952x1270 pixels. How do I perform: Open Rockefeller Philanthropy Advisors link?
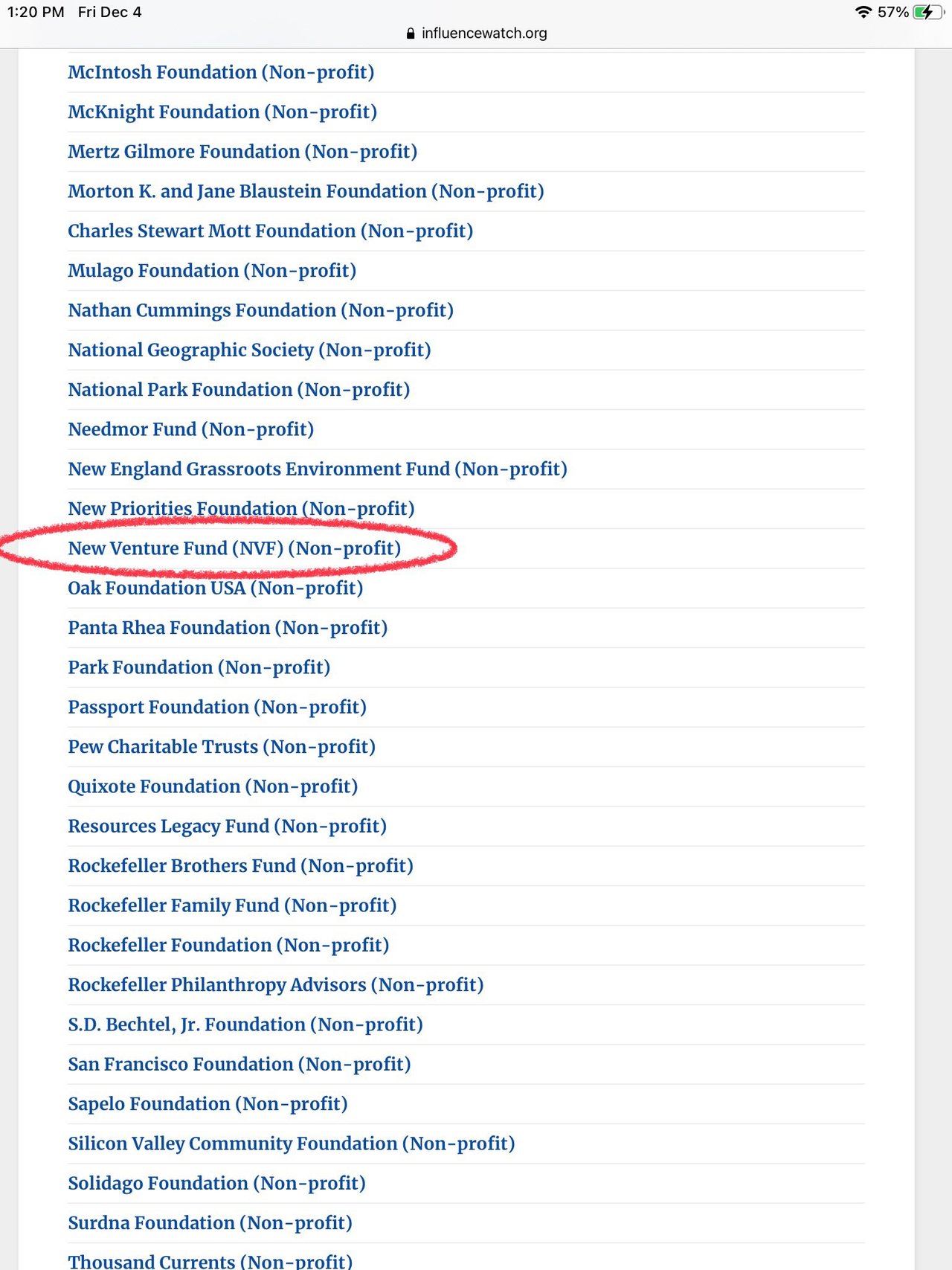[276, 985]
